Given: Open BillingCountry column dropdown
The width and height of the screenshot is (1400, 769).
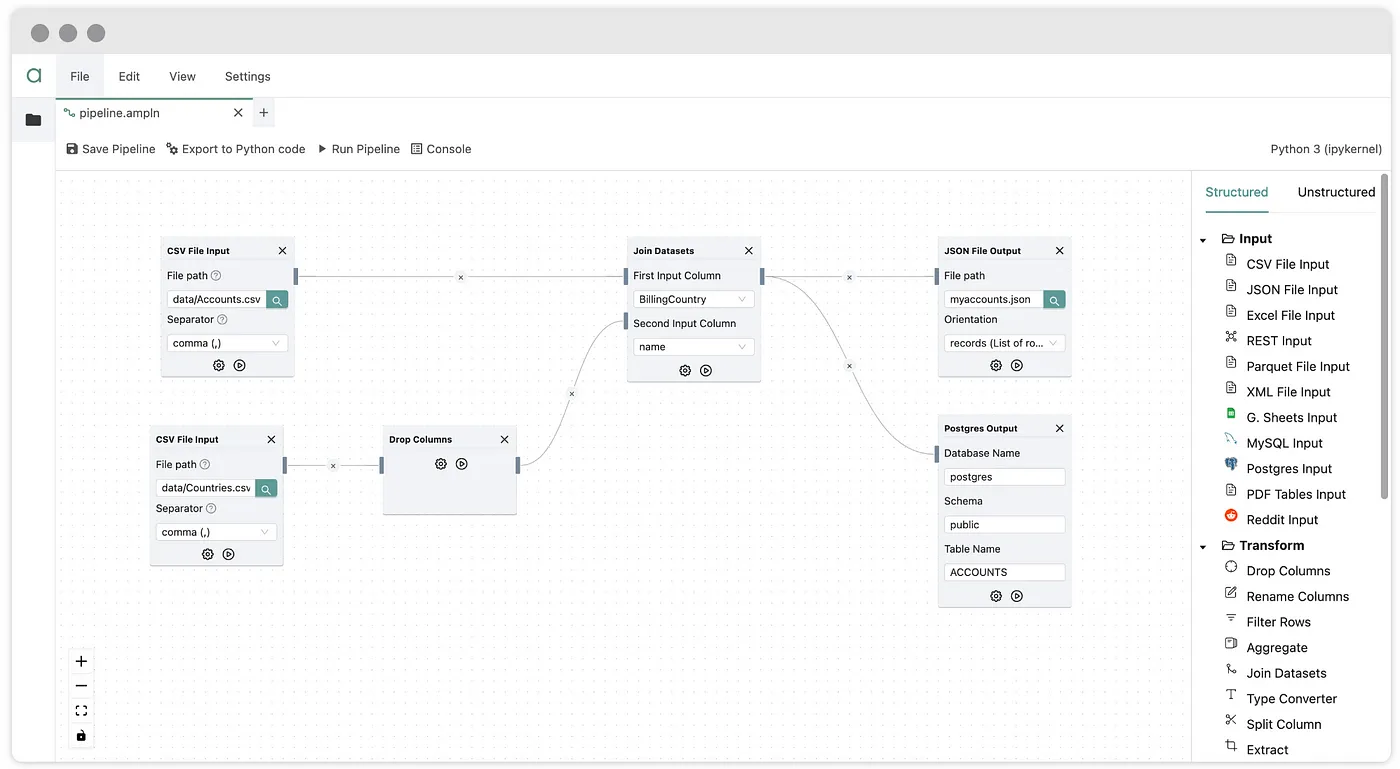Looking at the screenshot, I should pyautogui.click(x=693, y=299).
